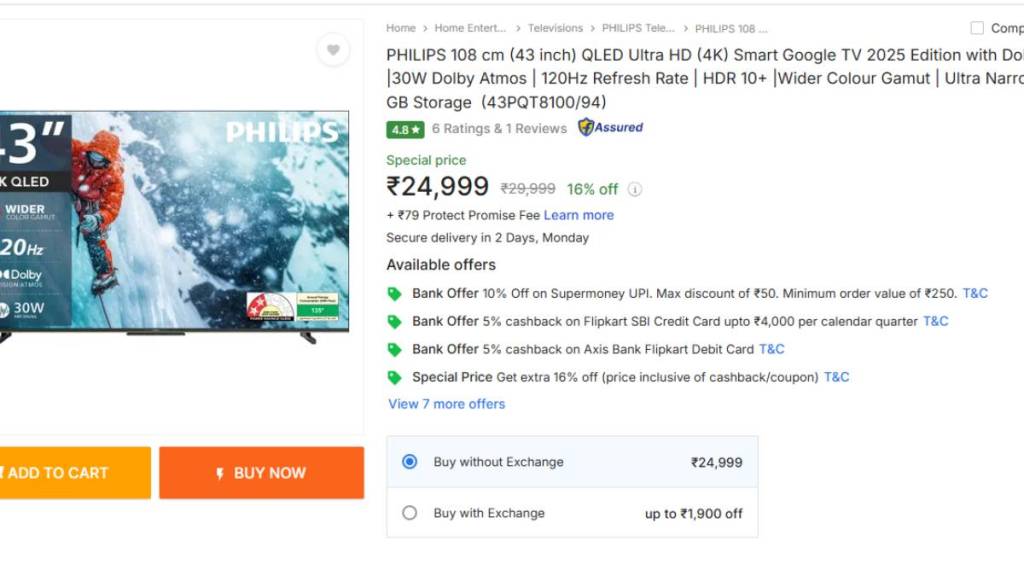Select Buy with Exchange radio button
The height and width of the screenshot is (576, 1024).
tap(409, 513)
